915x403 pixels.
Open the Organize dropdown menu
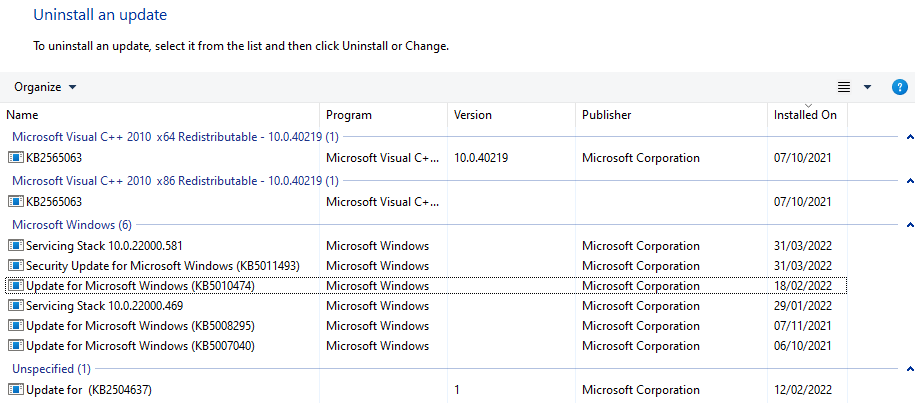46,87
